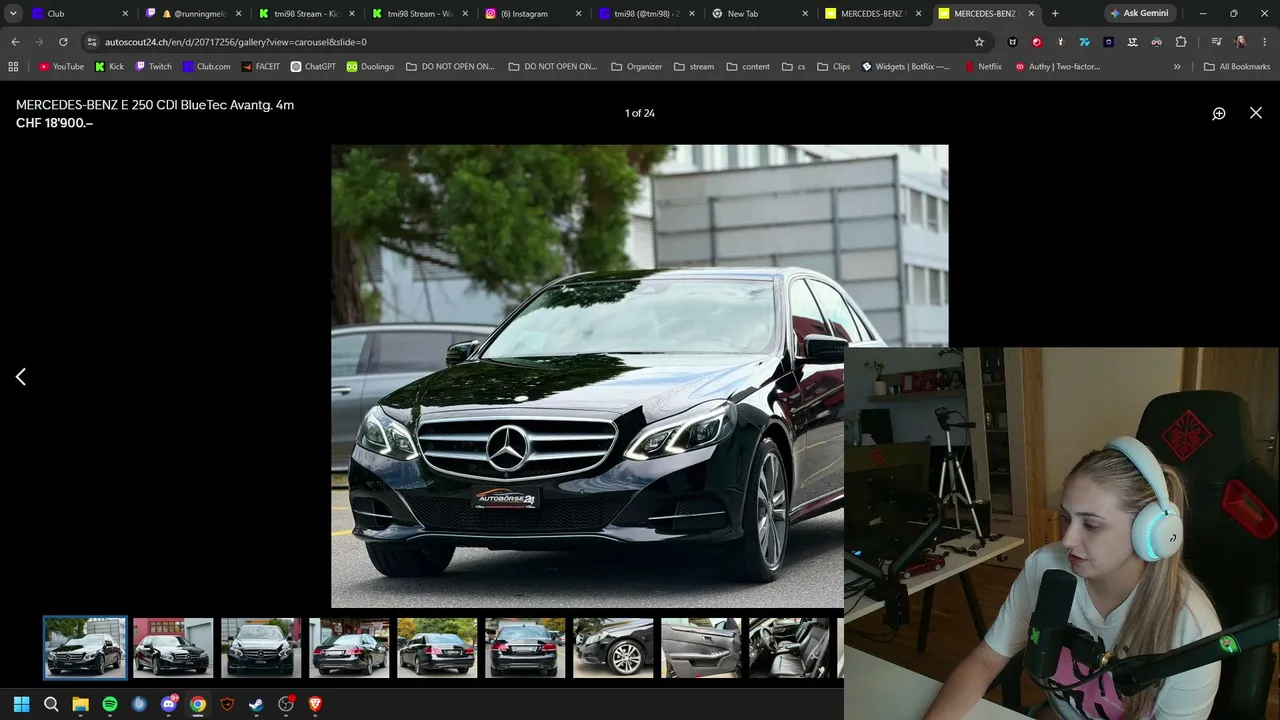Zoom into the car photo with magnifier icon
This screenshot has height=720, width=1280.
pos(1219,114)
